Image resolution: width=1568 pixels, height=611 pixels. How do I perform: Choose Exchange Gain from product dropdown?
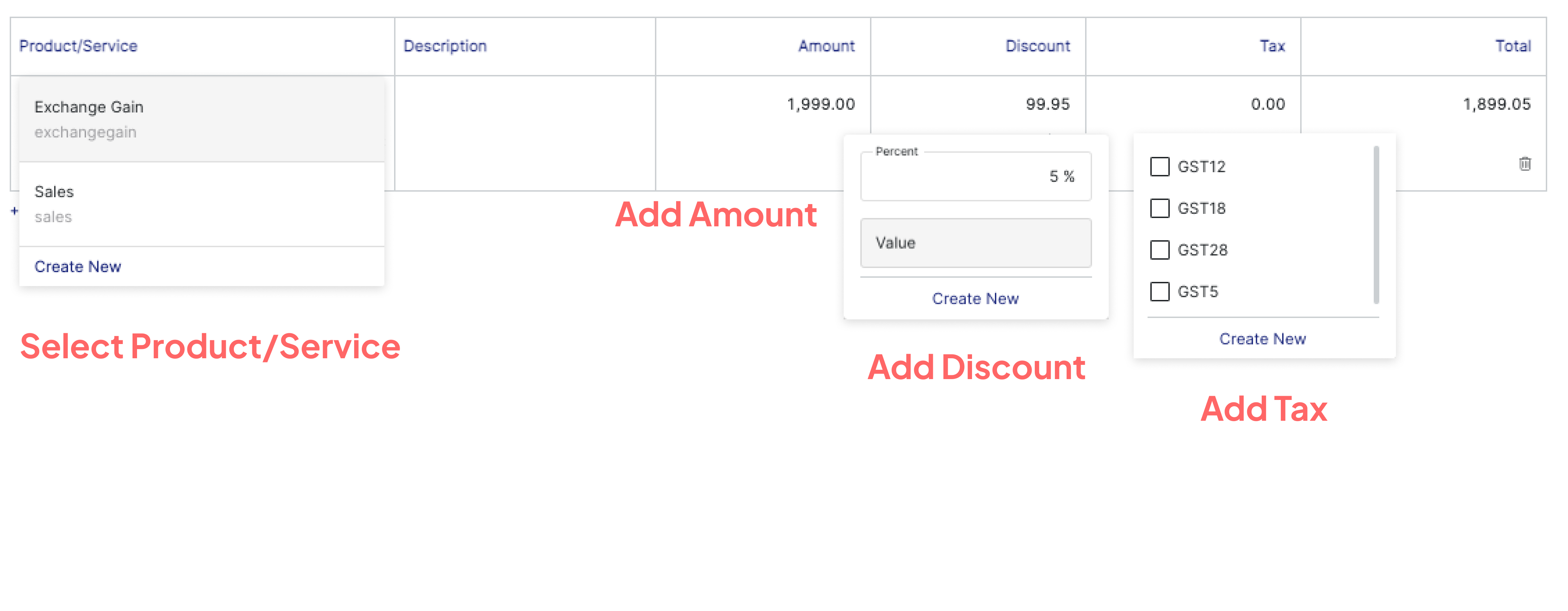click(202, 119)
